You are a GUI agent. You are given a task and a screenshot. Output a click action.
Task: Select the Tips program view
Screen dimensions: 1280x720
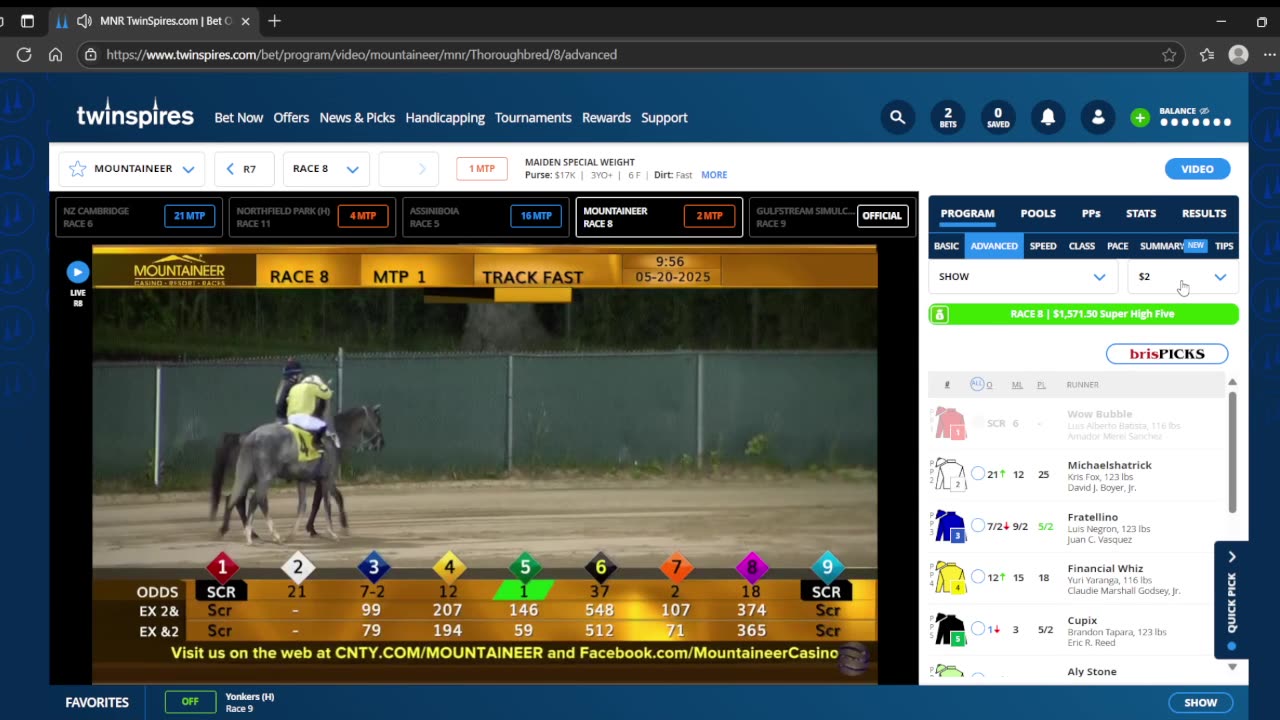coord(1224,246)
